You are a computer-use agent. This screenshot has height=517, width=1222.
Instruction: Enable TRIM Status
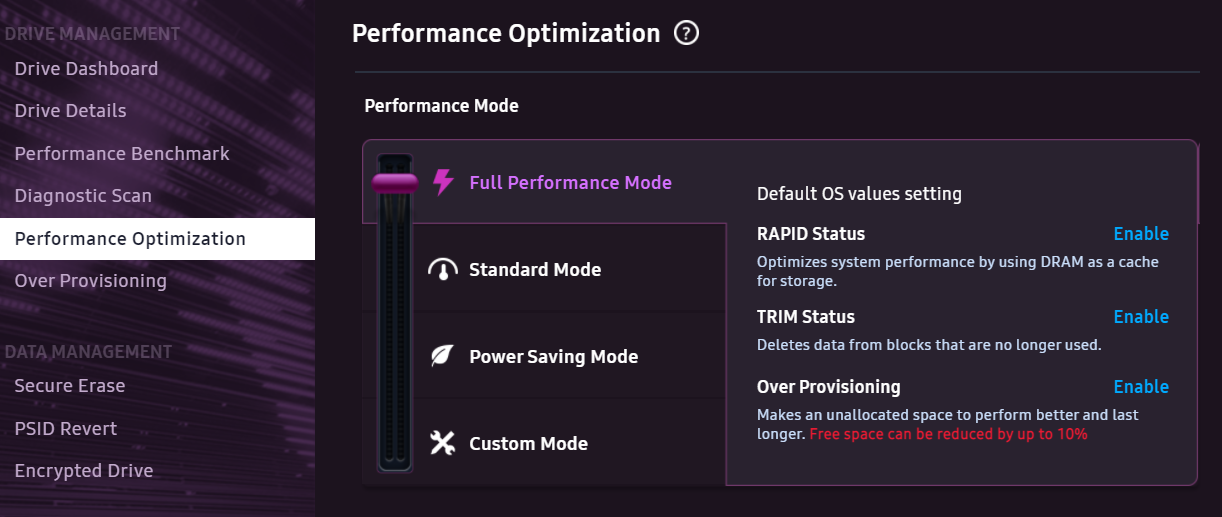pos(1141,317)
